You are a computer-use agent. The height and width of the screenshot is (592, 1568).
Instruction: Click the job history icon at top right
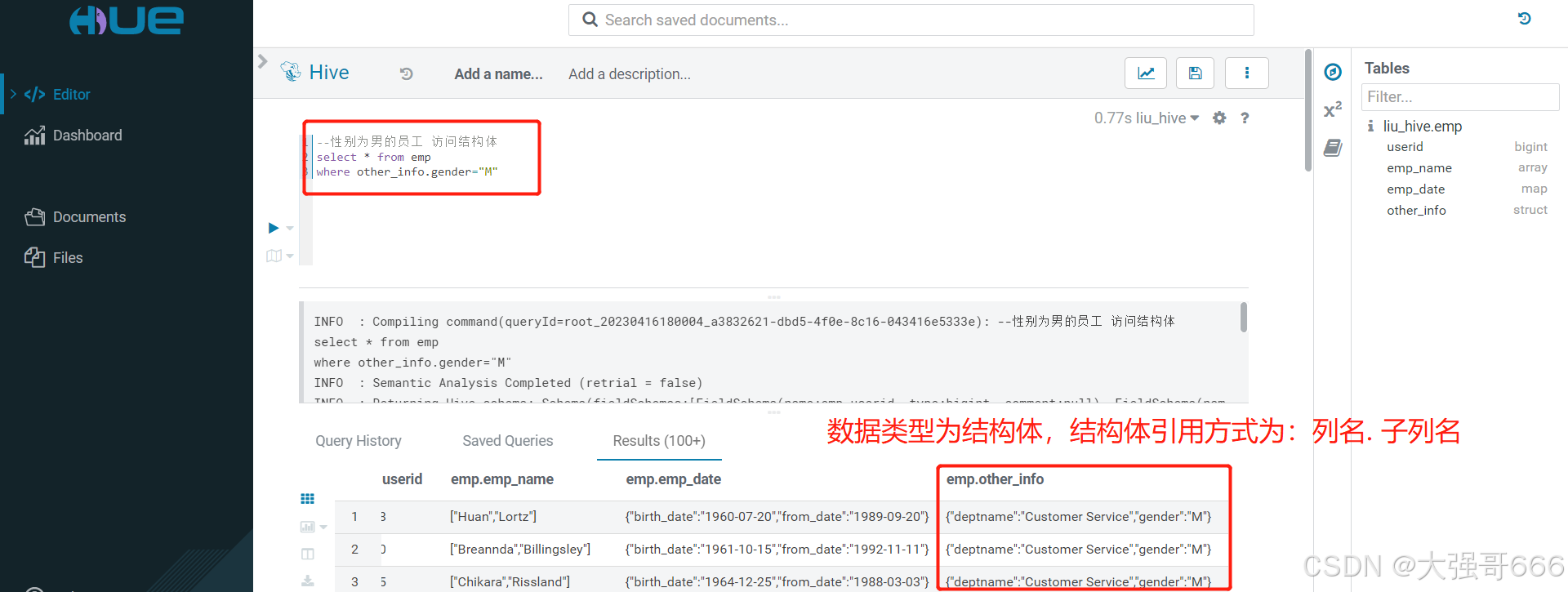point(1524,19)
